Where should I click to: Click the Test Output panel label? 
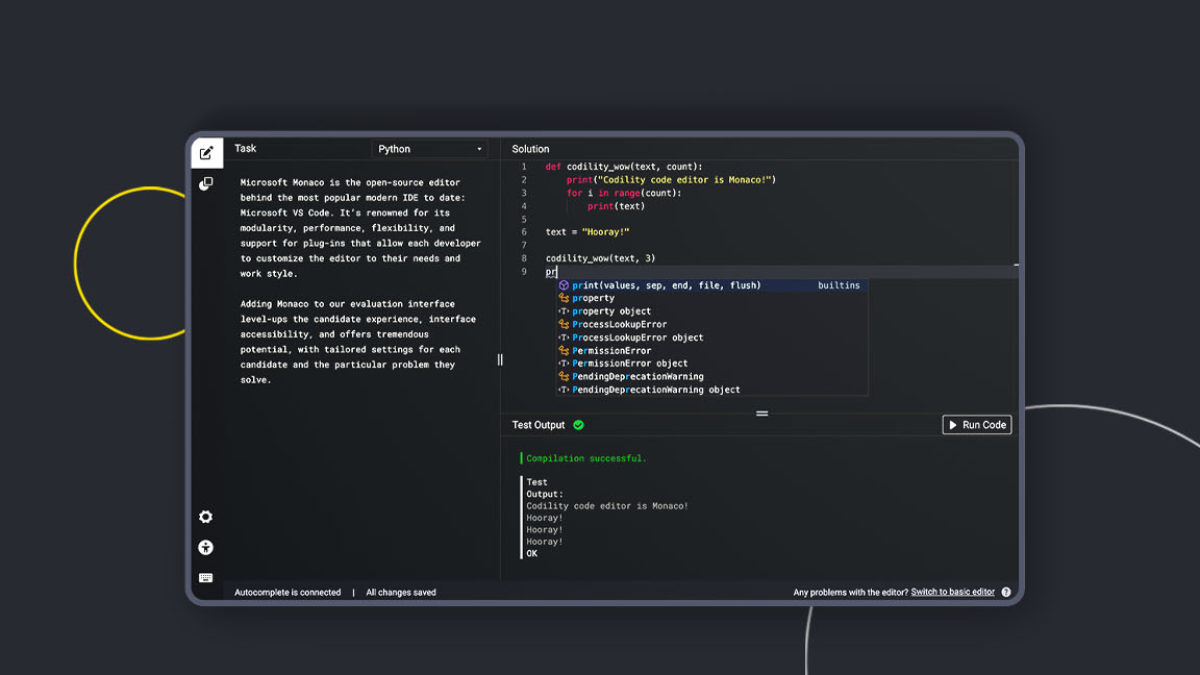538,425
